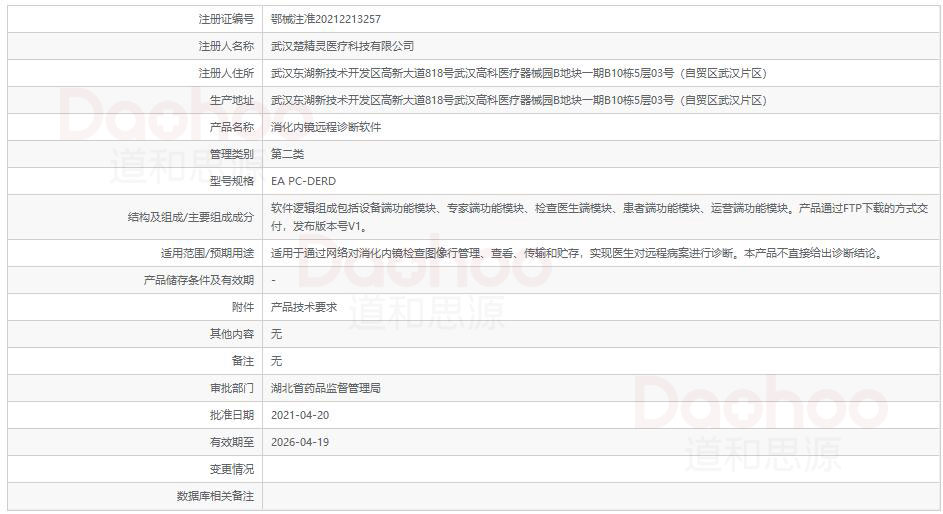Select the registrant address in 注册人住所 row
The height and width of the screenshot is (514, 943).
click(x=519, y=73)
